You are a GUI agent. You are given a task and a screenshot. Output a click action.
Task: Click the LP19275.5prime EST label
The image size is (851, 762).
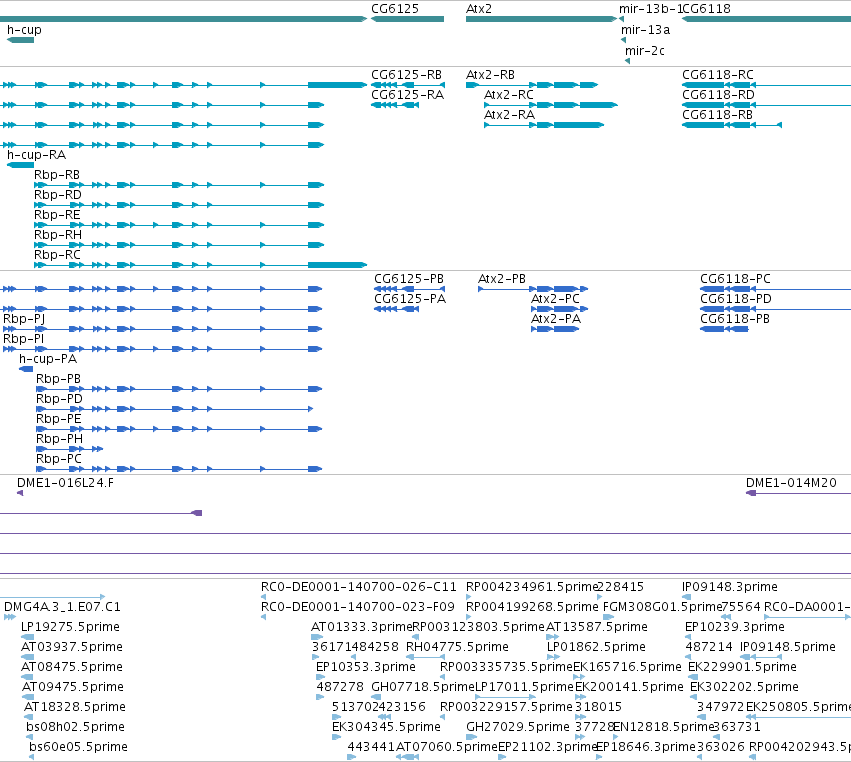70,627
